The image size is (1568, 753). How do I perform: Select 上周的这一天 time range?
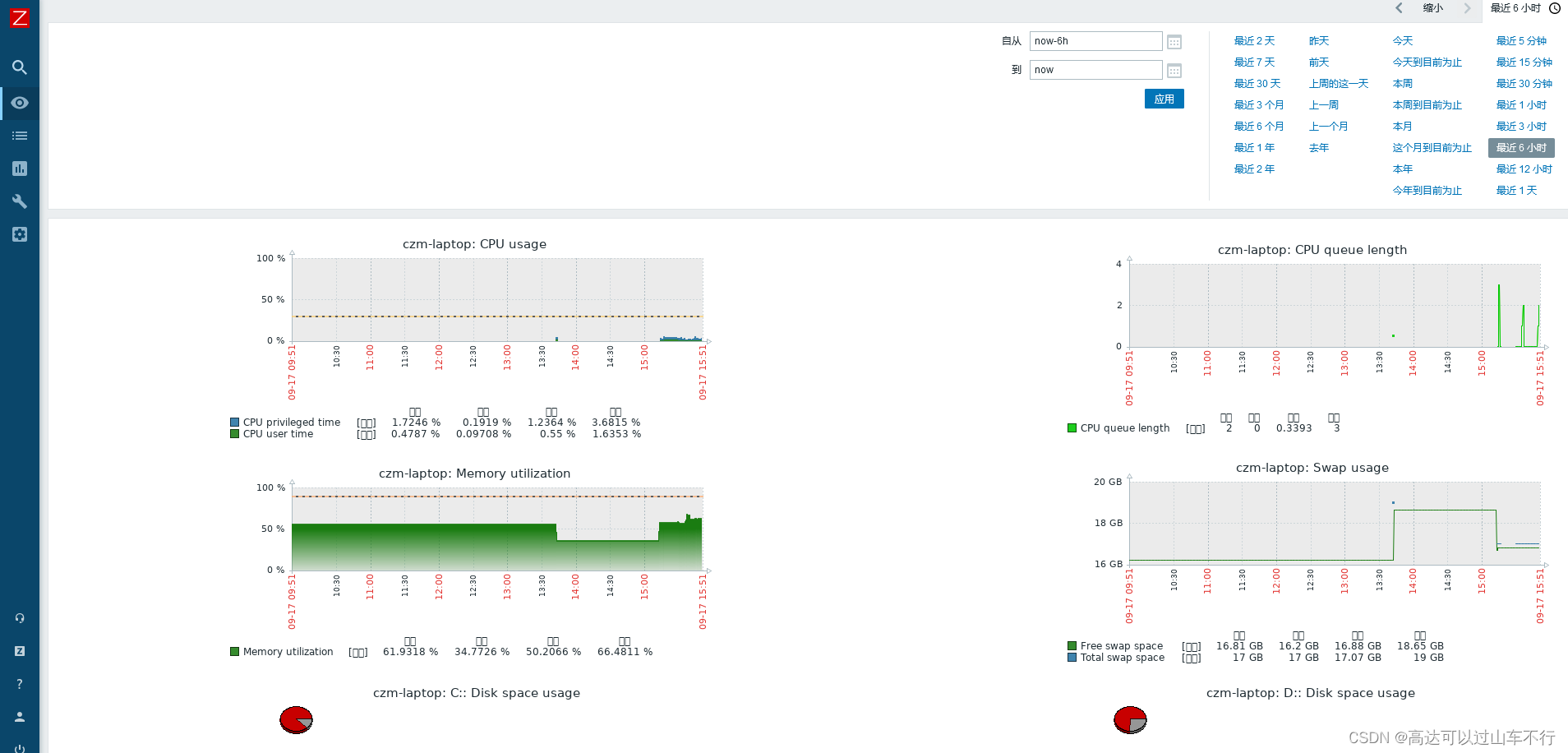pyautogui.click(x=1339, y=84)
